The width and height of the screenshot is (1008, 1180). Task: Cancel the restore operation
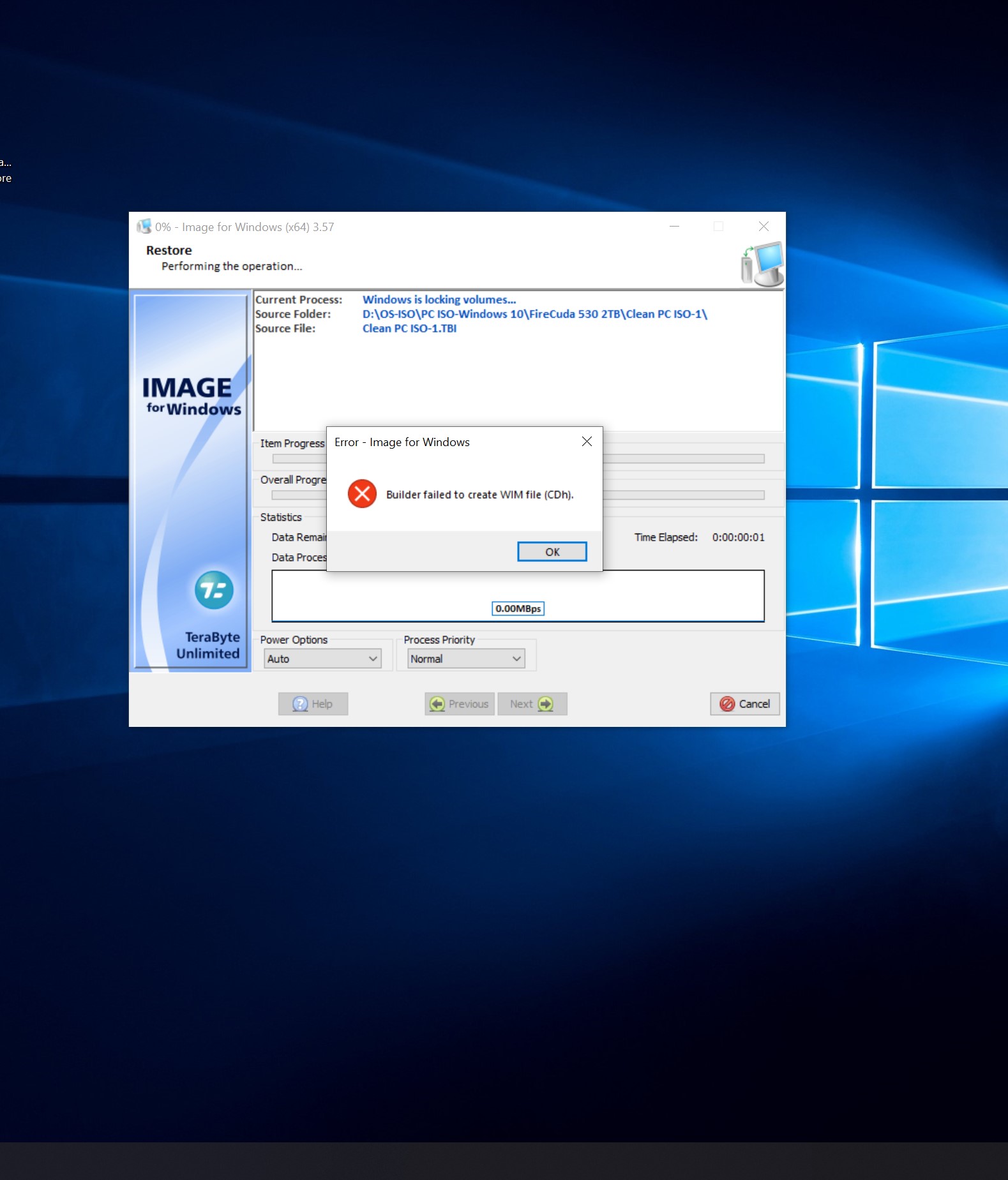point(745,704)
